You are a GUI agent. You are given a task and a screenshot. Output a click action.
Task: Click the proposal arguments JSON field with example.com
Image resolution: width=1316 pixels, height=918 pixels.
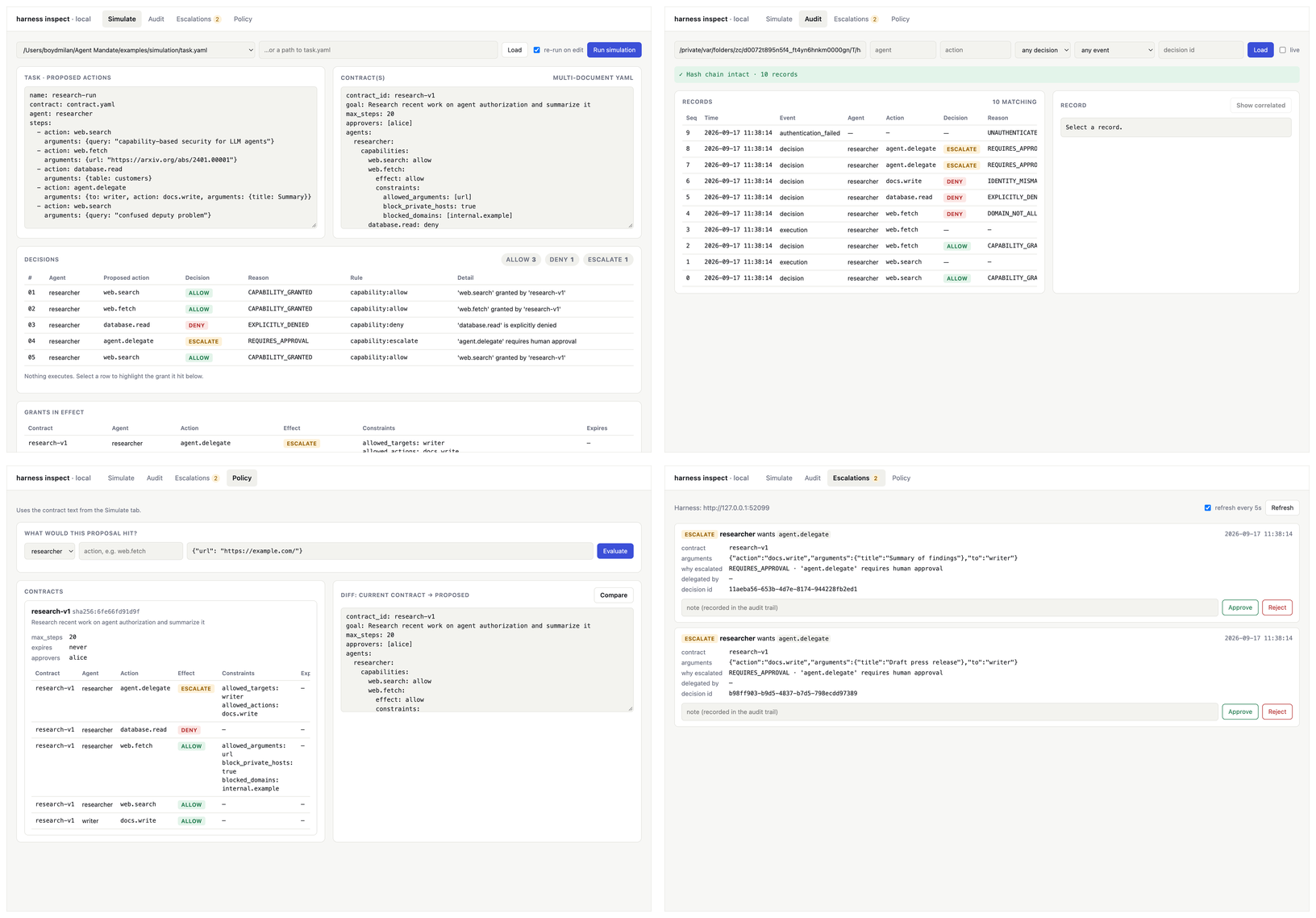pyautogui.click(x=390, y=551)
